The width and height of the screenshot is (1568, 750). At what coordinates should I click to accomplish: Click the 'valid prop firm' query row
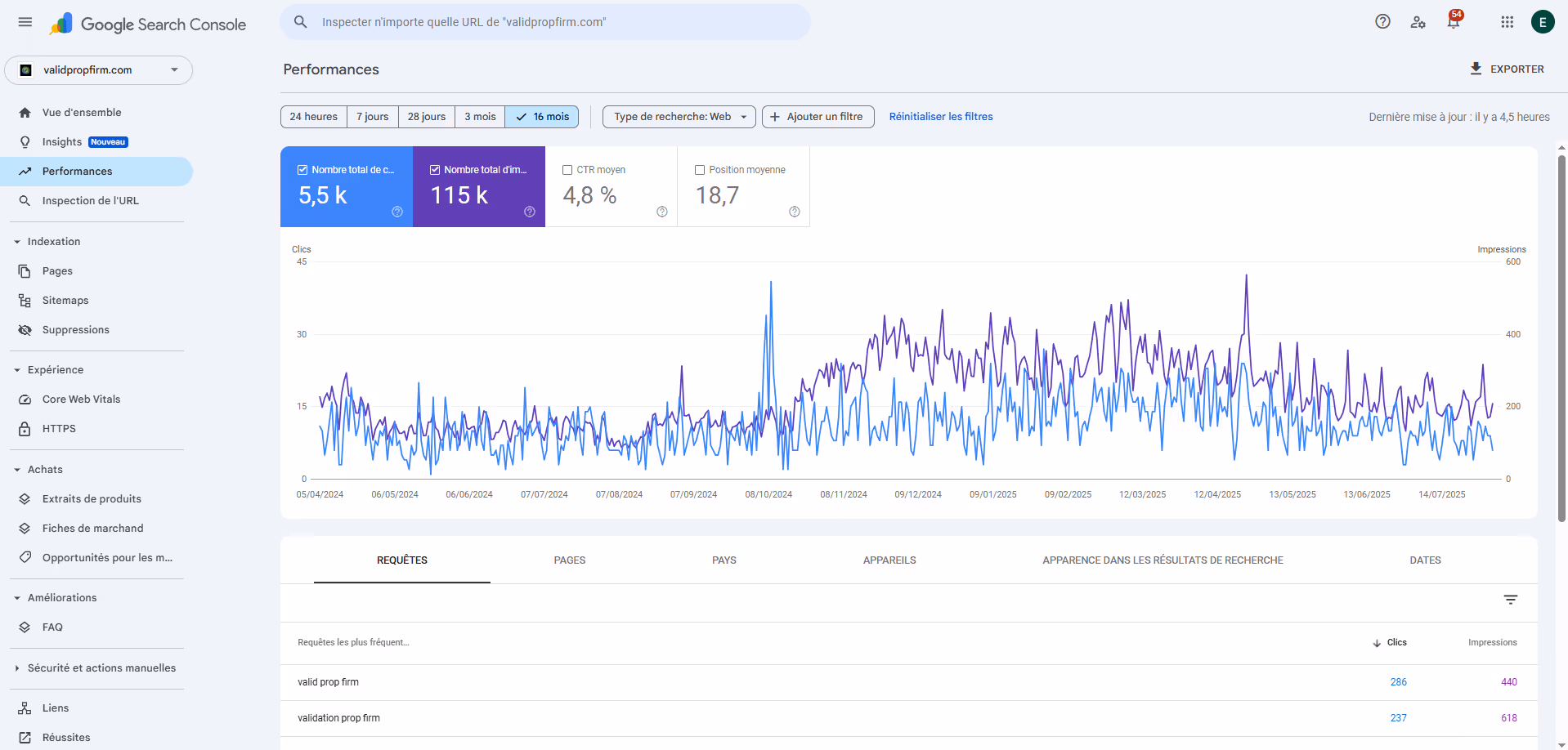coord(909,682)
